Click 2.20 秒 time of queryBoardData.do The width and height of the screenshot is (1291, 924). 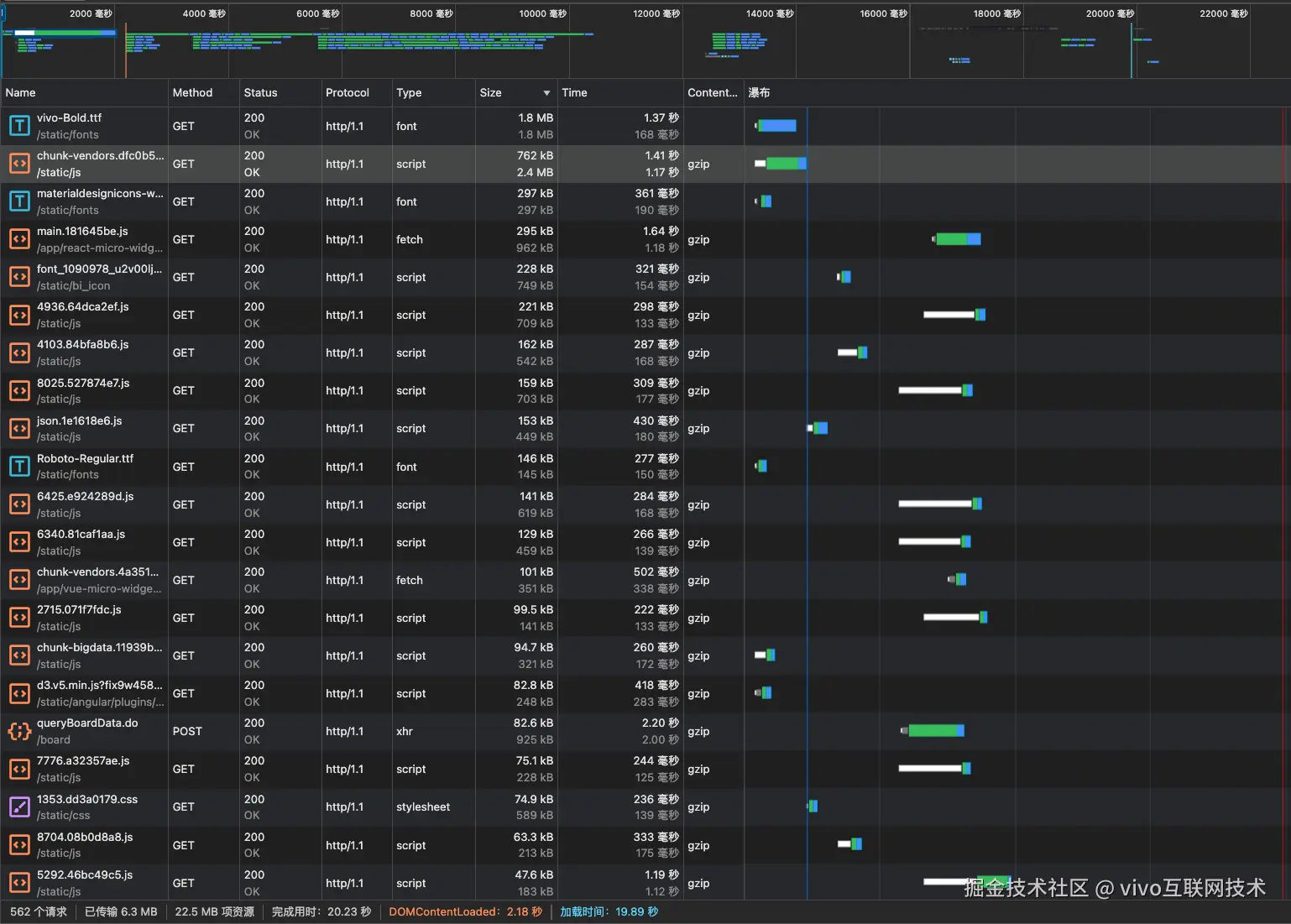click(x=660, y=723)
